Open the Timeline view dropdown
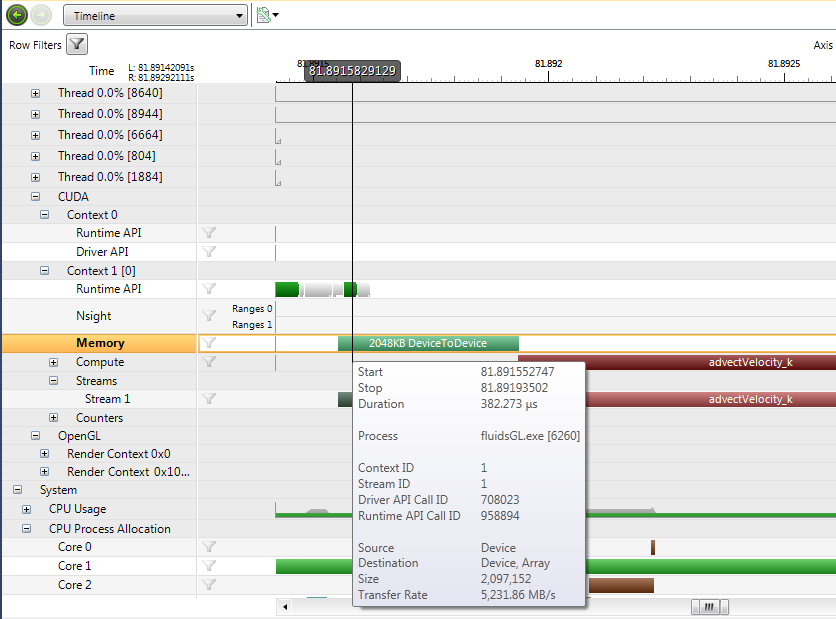 pyautogui.click(x=155, y=16)
